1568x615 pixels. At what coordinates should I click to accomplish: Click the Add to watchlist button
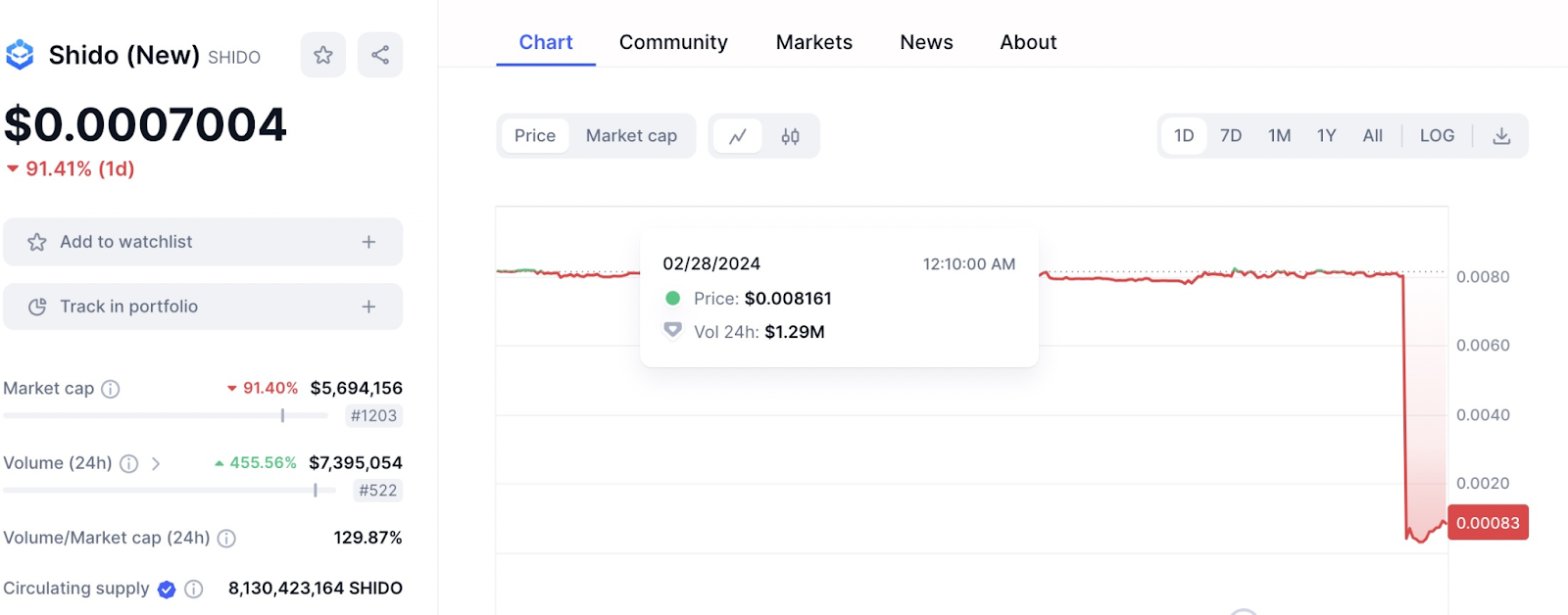click(x=203, y=242)
